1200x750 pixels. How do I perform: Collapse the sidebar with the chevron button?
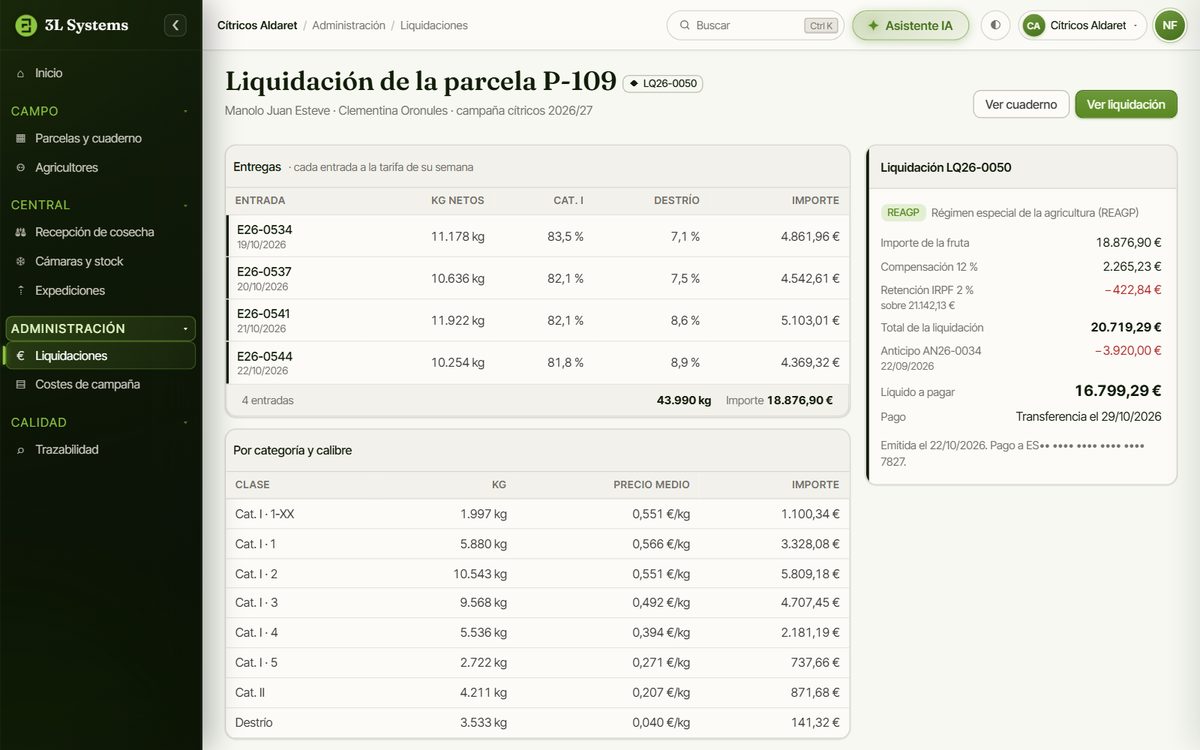click(175, 25)
